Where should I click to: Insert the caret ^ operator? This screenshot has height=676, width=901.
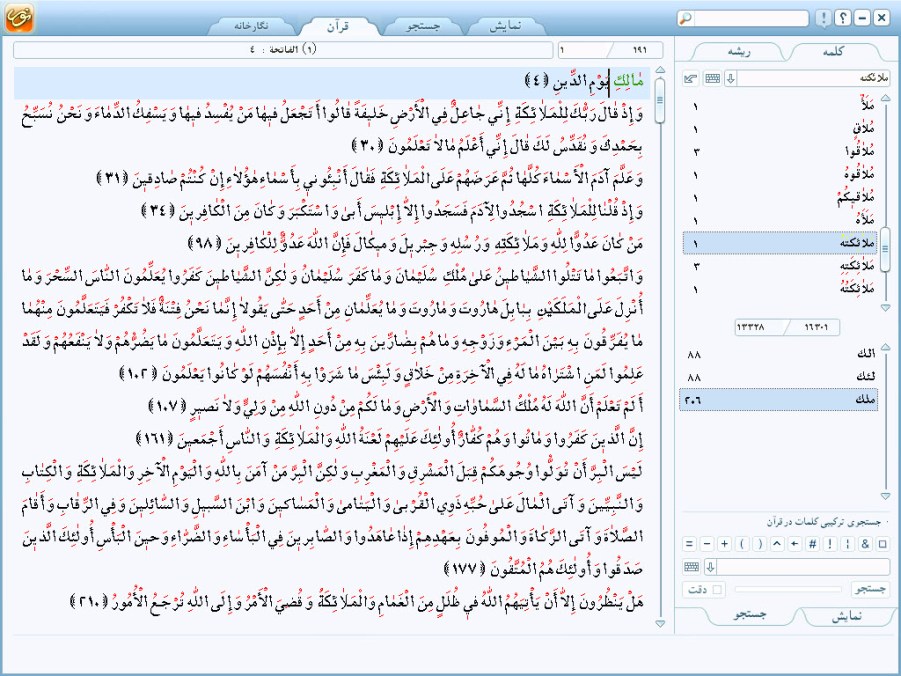click(x=777, y=543)
